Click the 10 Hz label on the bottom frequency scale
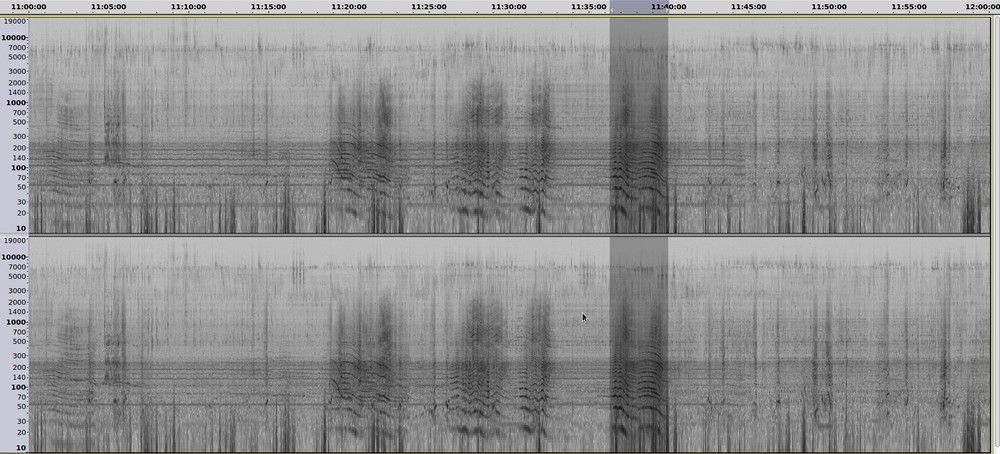 20,448
